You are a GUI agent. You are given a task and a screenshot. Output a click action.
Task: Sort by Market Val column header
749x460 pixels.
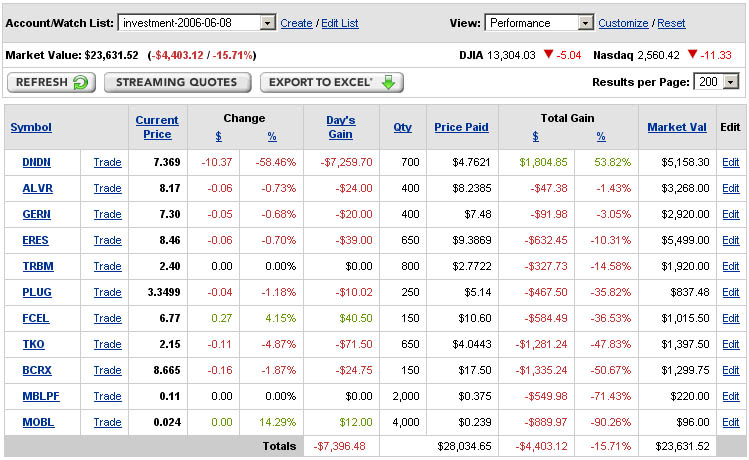(677, 127)
